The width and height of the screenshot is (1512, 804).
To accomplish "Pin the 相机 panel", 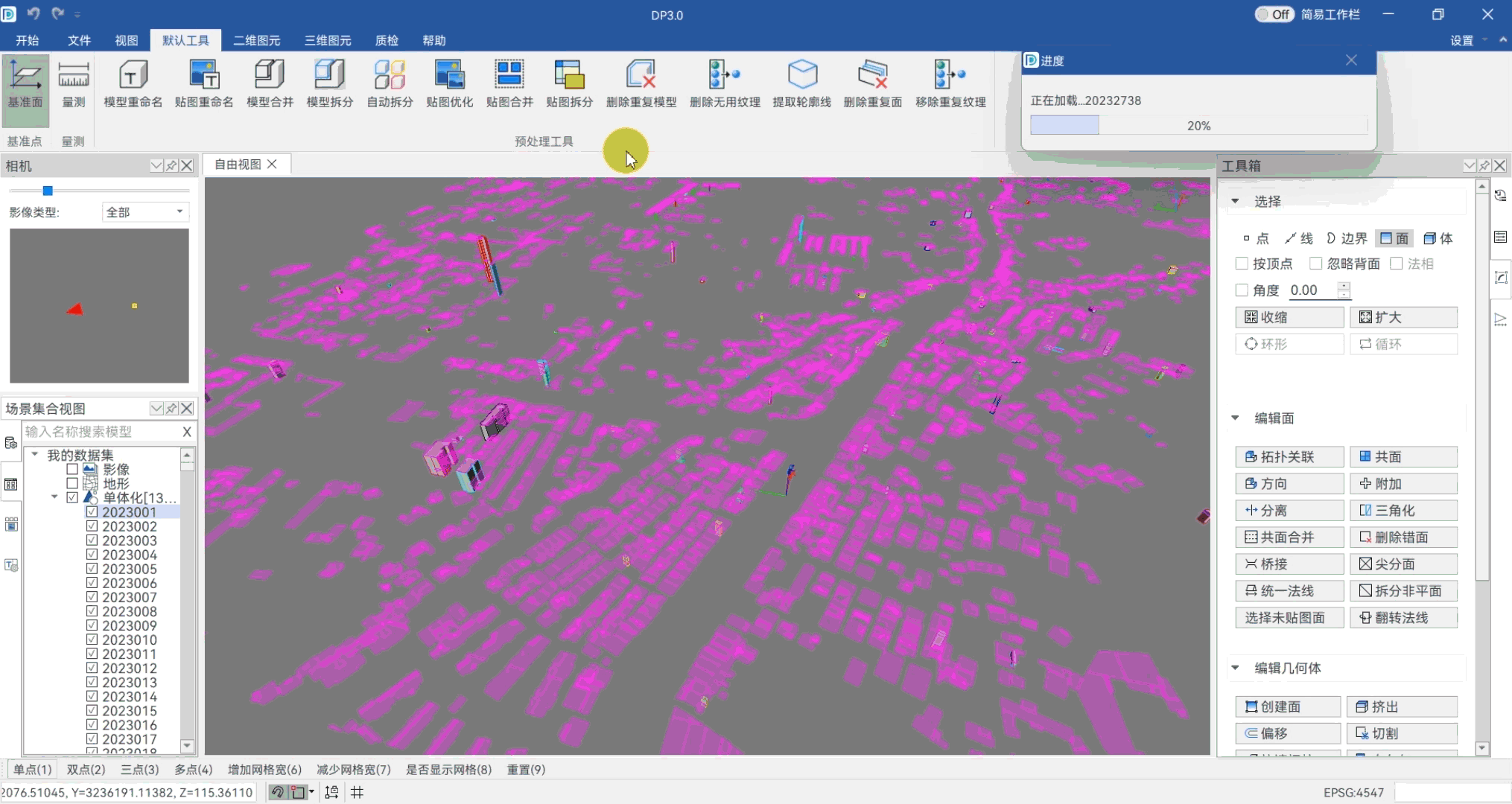I will pos(172,165).
